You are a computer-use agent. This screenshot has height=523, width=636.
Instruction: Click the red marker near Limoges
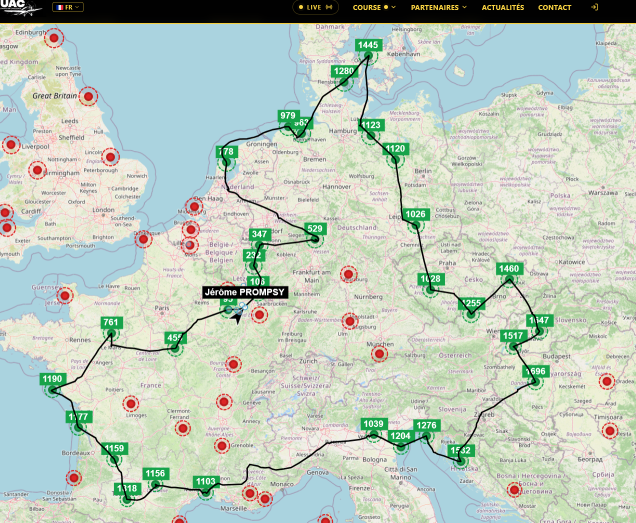pyautogui.click(x=131, y=404)
